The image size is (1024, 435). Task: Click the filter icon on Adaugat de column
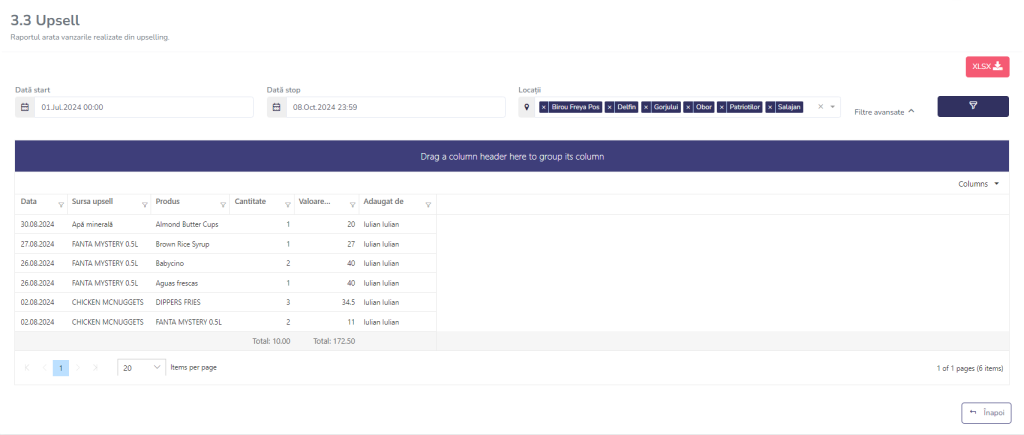pyautogui.click(x=428, y=204)
